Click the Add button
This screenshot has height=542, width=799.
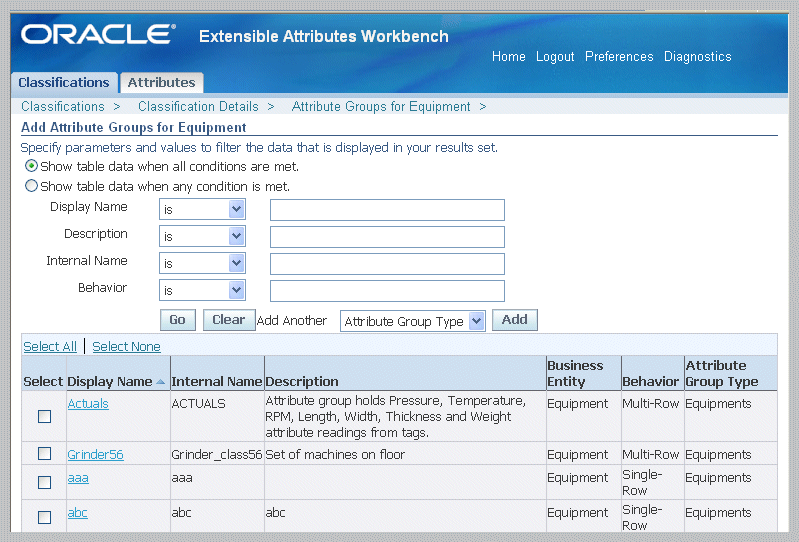[515, 320]
